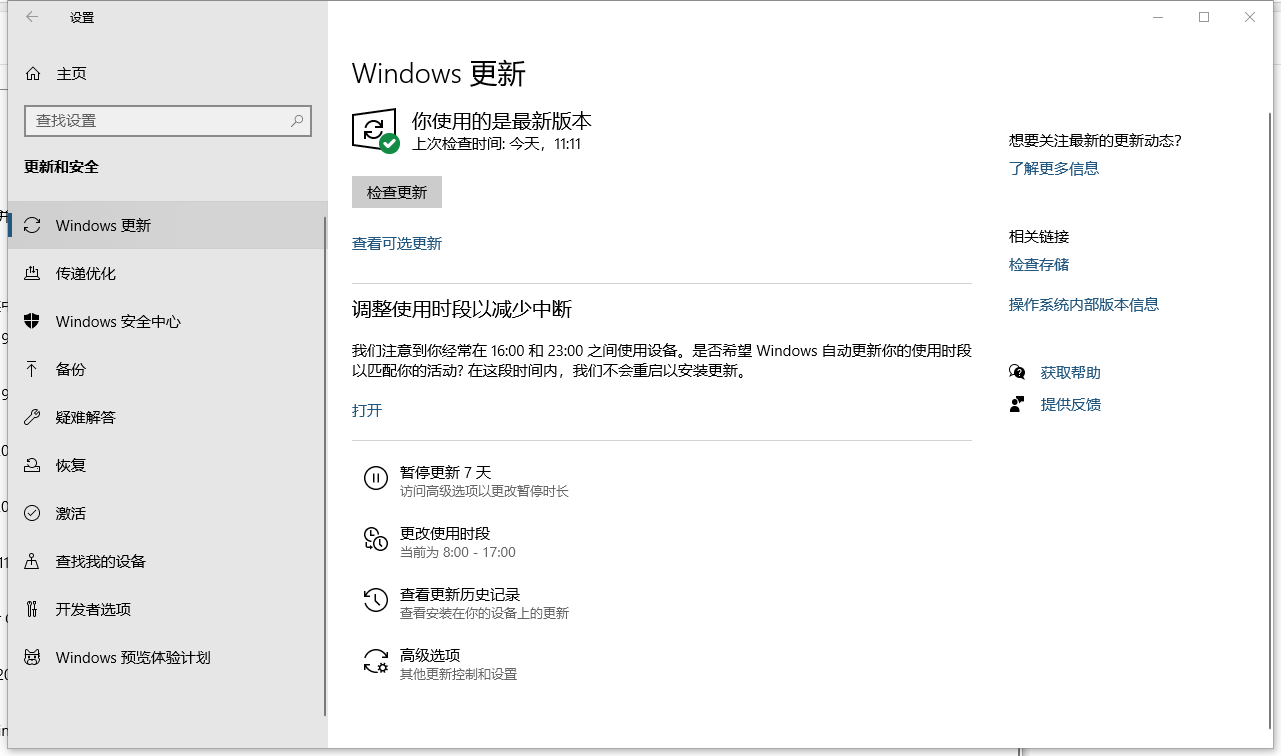Click the 获取帮助 link text
This screenshot has width=1281, height=756.
(x=1071, y=372)
